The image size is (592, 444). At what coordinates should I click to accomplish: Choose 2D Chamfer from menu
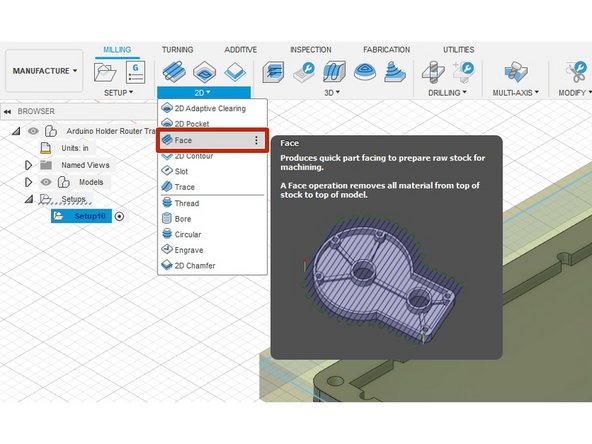coord(212,265)
